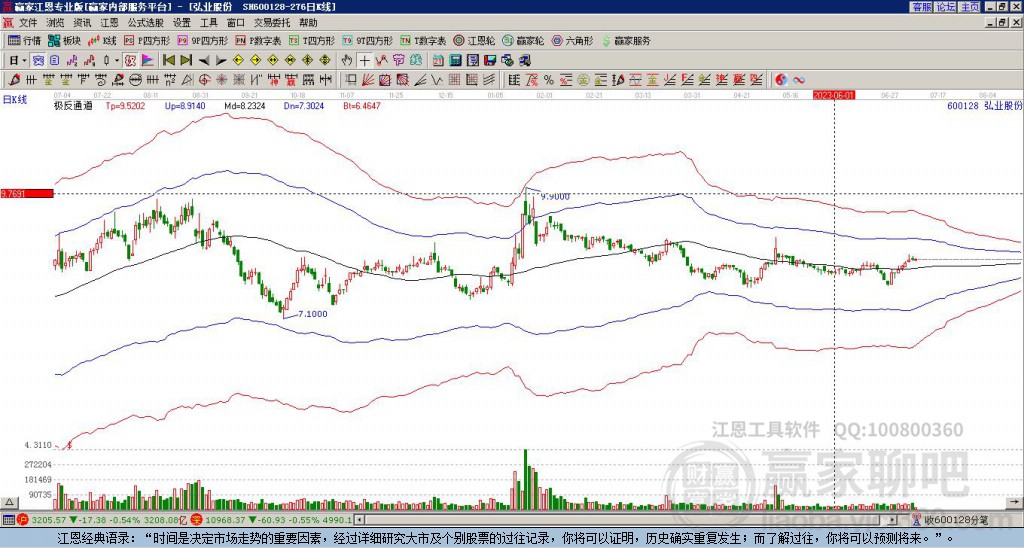This screenshot has height=548, width=1024.
Task: Click the Md=8.2324 value
Action: tap(245, 105)
